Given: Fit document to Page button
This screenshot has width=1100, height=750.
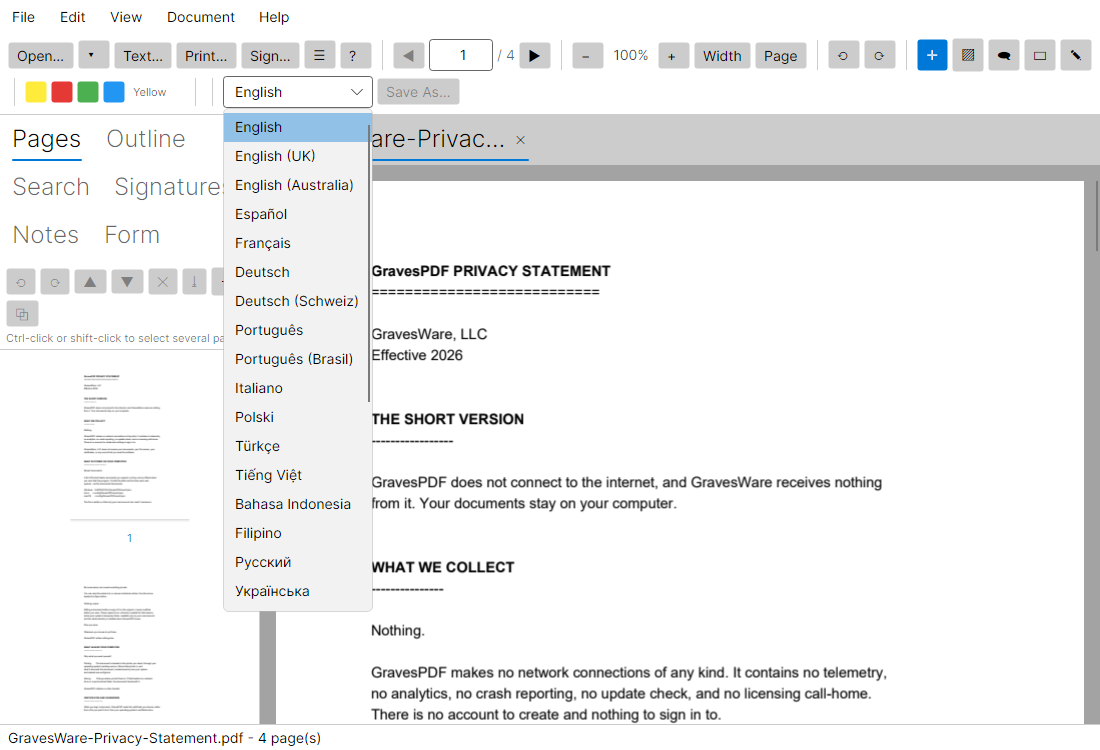Looking at the screenshot, I should pos(781,55).
